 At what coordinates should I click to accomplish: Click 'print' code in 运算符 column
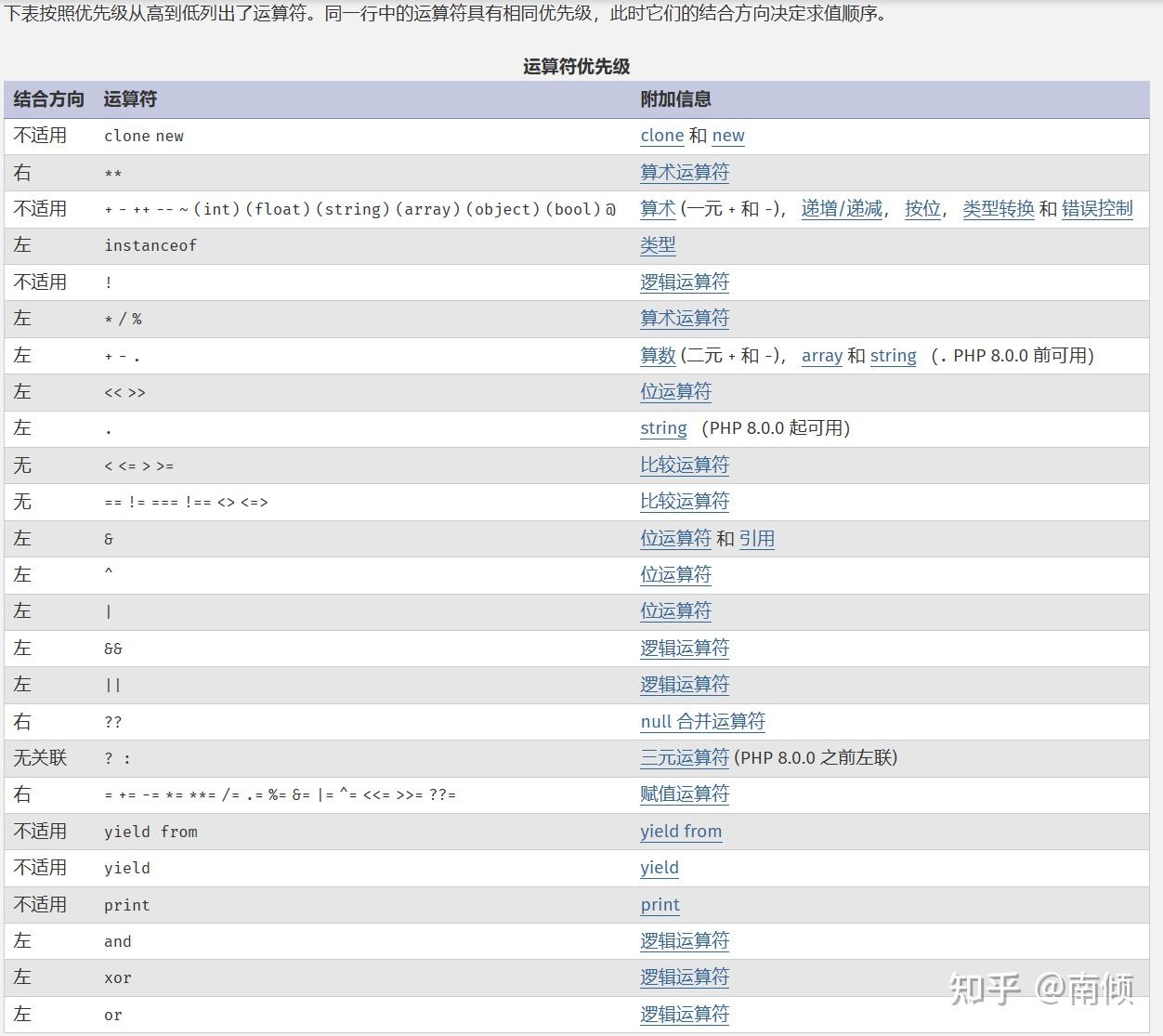(127, 905)
